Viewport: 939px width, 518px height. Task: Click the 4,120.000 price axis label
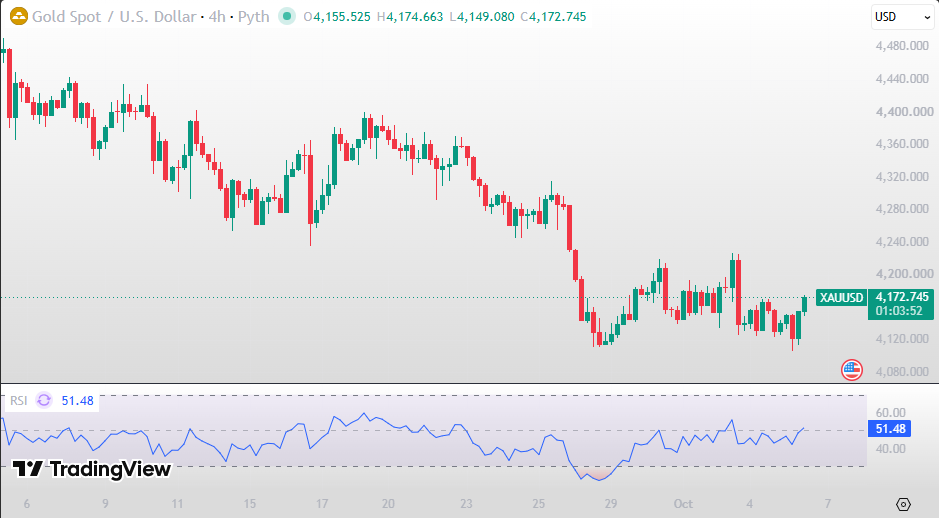tap(902, 339)
